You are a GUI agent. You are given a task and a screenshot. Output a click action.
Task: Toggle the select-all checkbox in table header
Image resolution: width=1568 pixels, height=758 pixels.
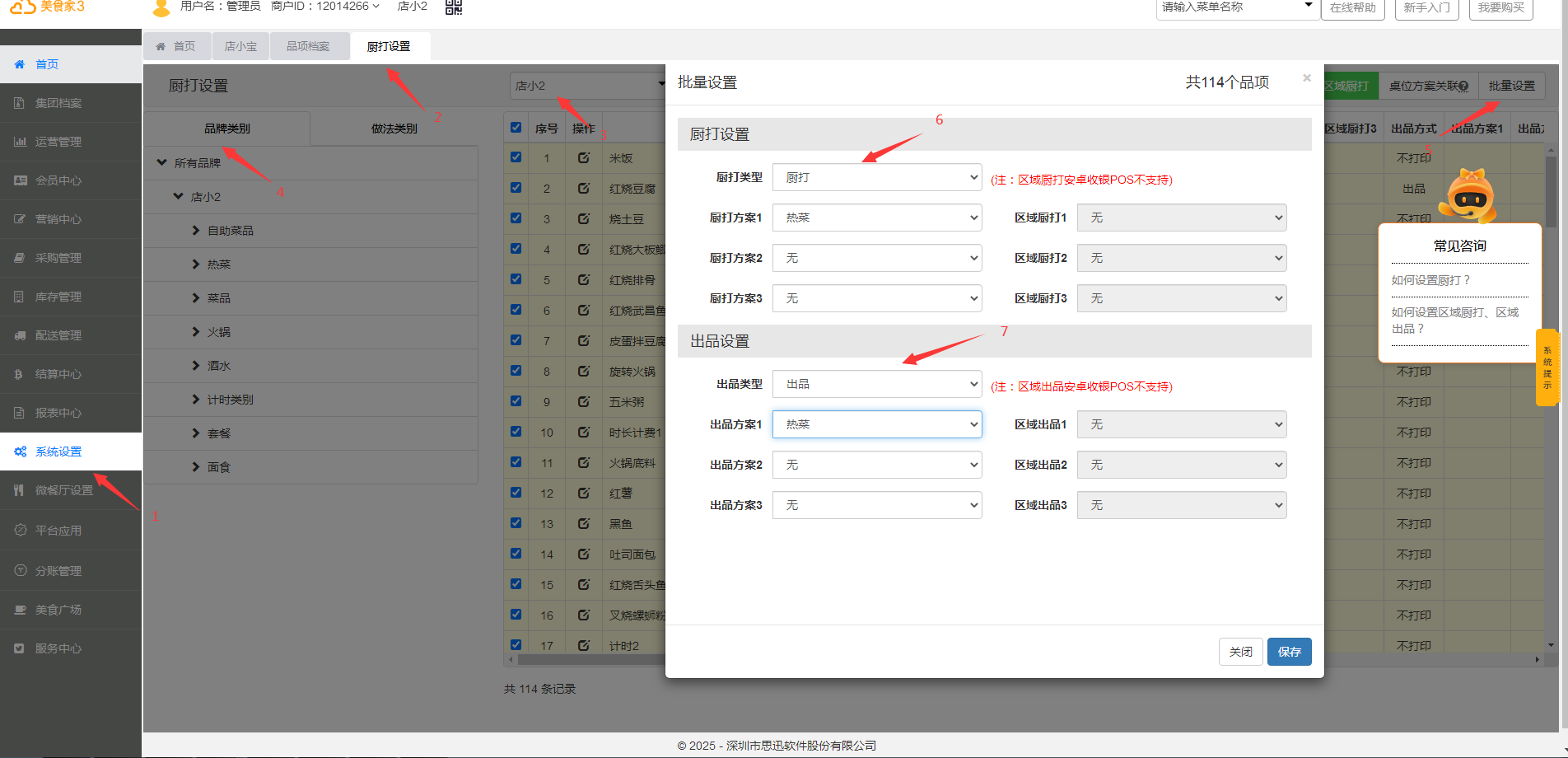tap(516, 128)
